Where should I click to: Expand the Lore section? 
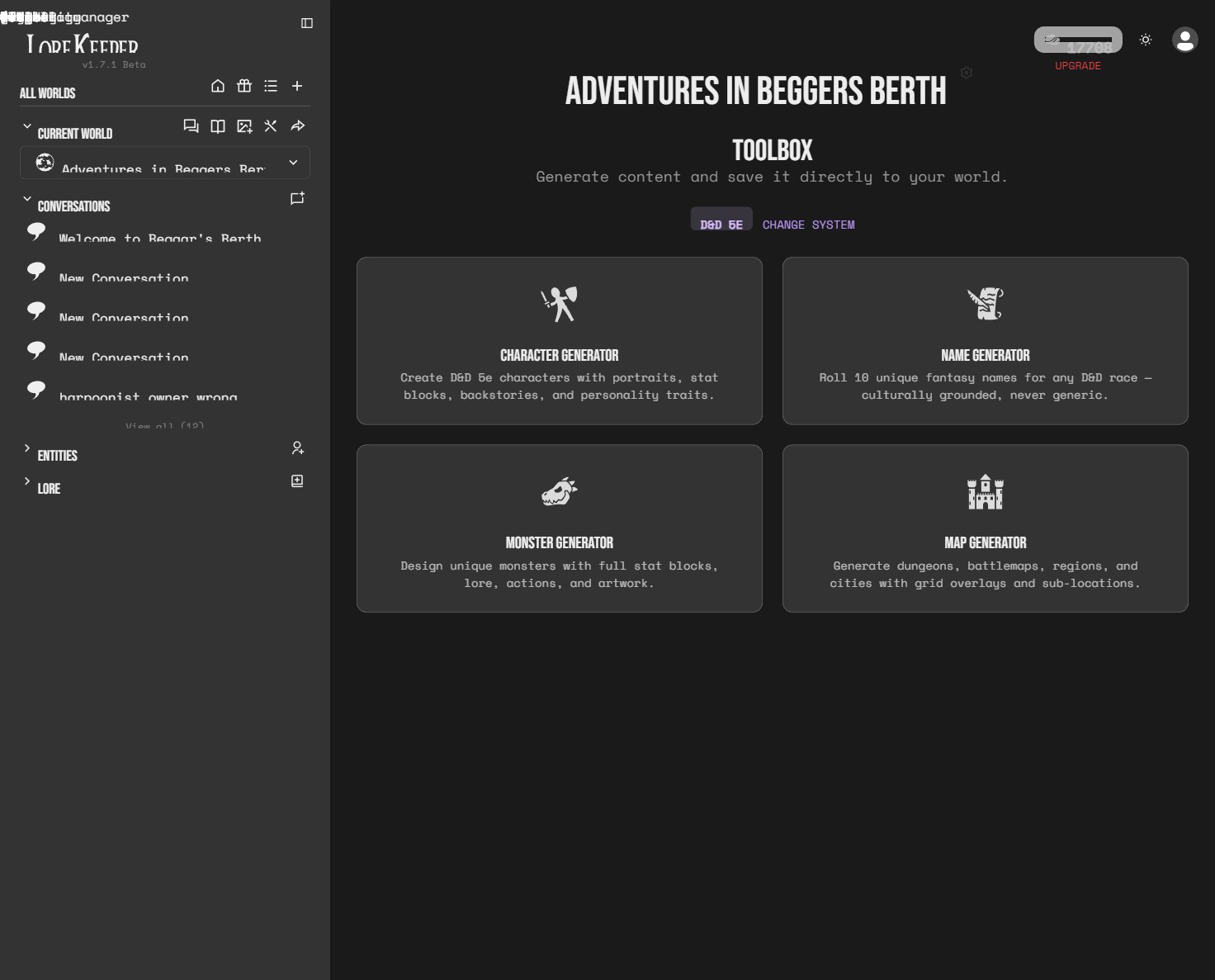pos(27,481)
